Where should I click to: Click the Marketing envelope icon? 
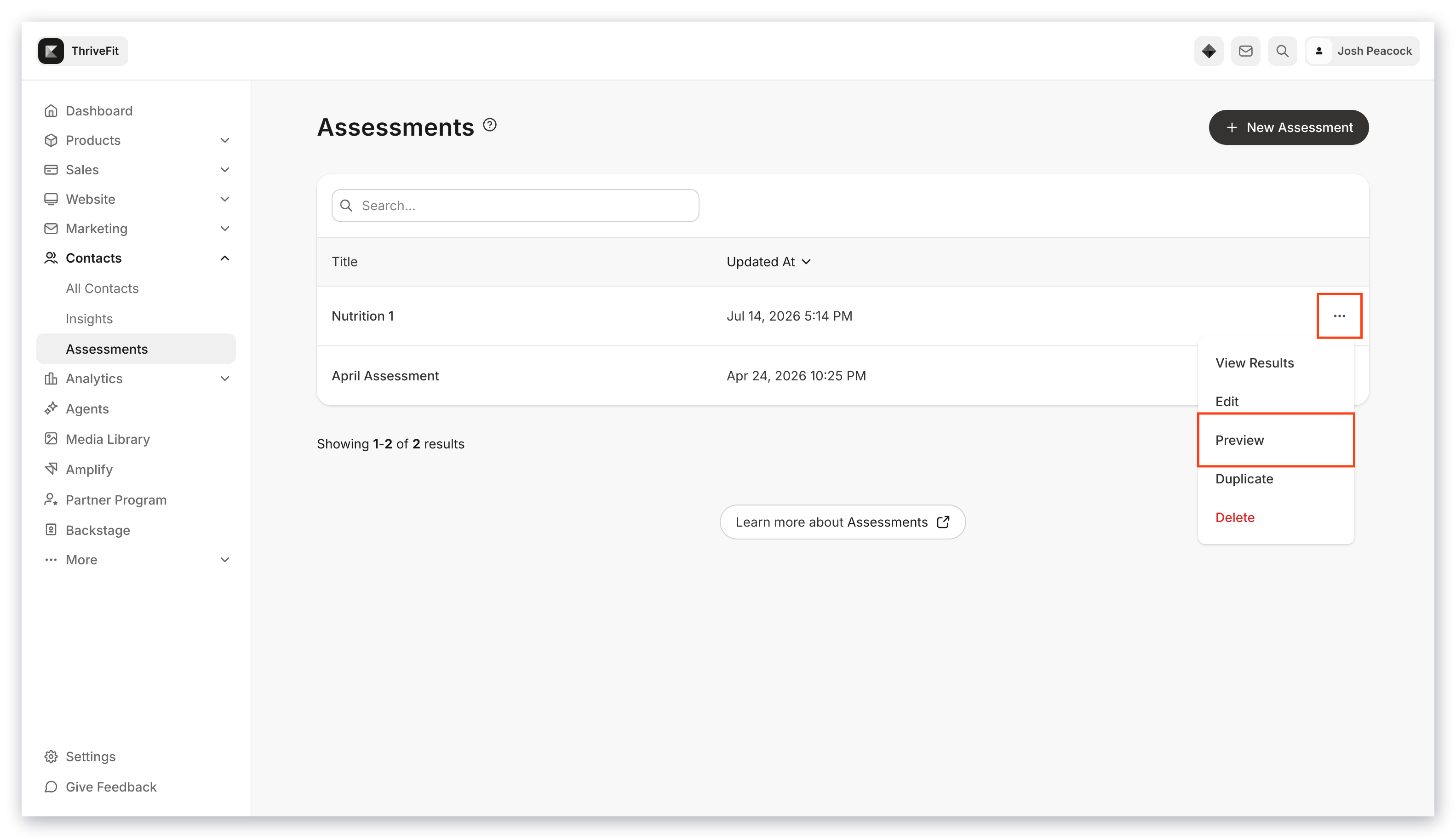(x=51, y=228)
